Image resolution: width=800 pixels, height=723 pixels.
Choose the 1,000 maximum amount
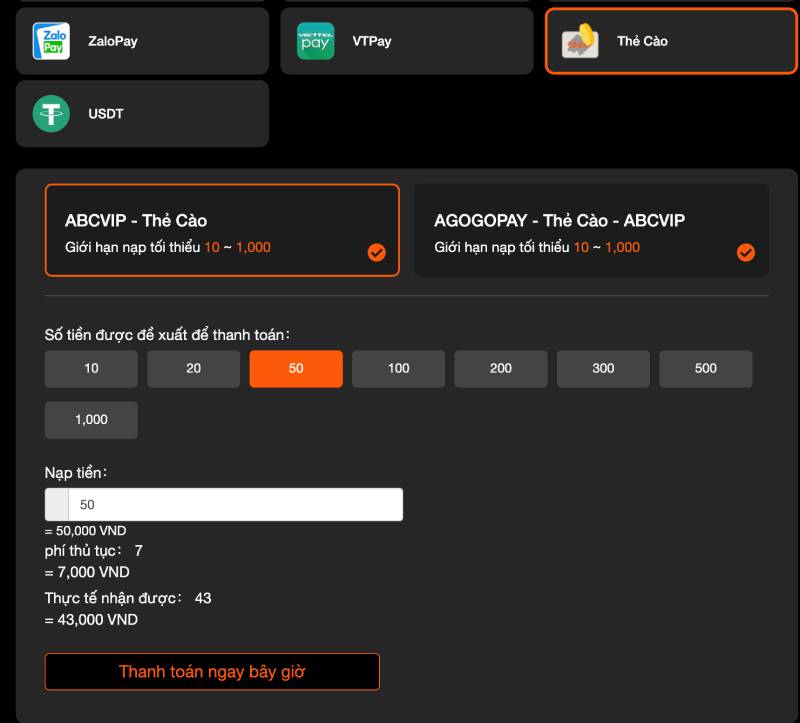click(x=91, y=420)
